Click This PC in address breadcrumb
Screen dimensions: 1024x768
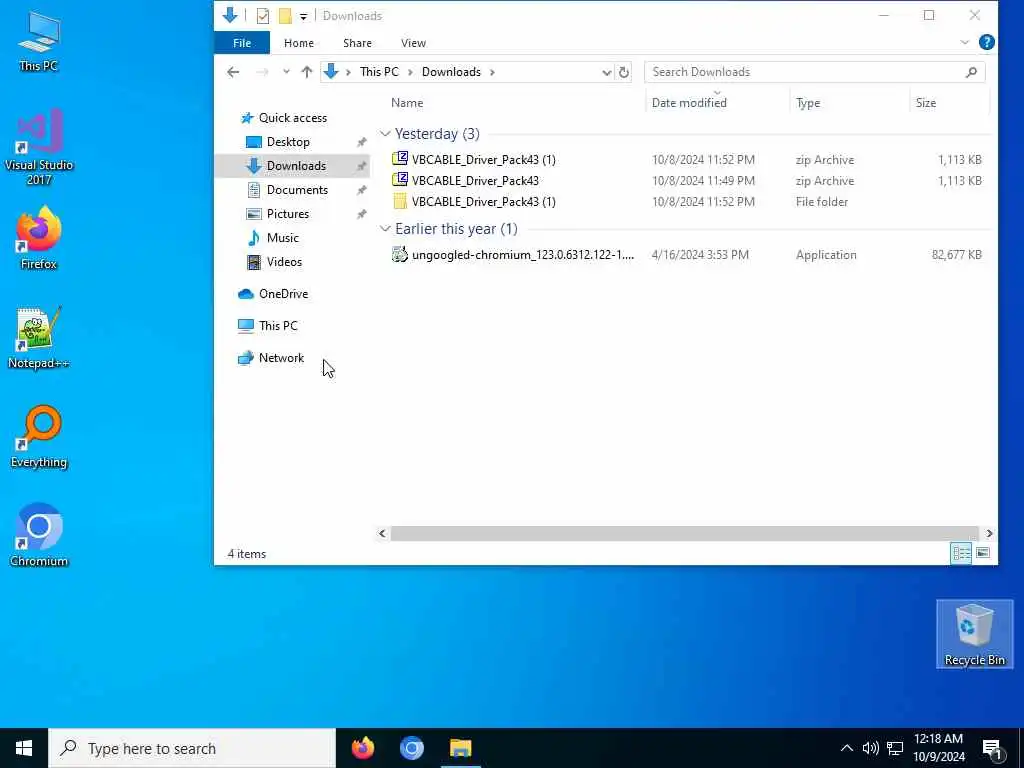tap(379, 72)
